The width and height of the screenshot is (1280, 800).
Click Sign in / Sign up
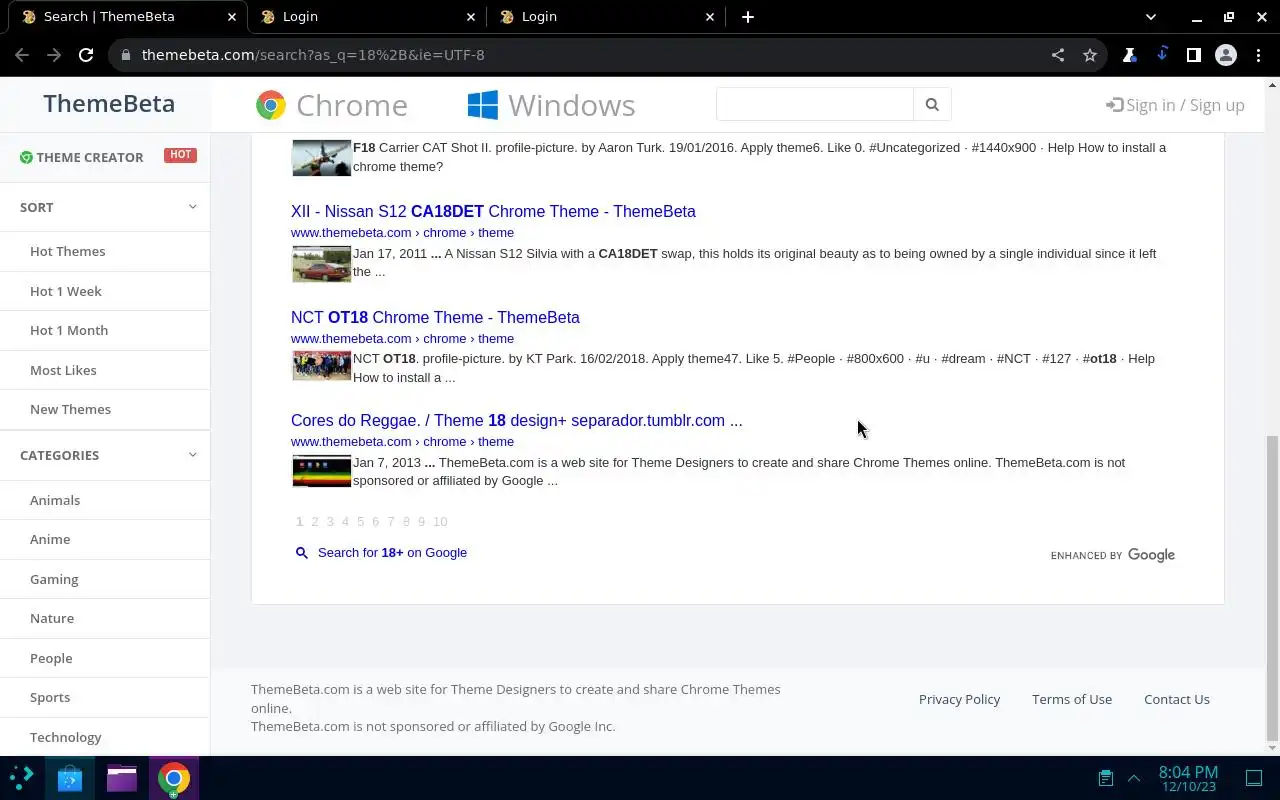pyautogui.click(x=1175, y=105)
